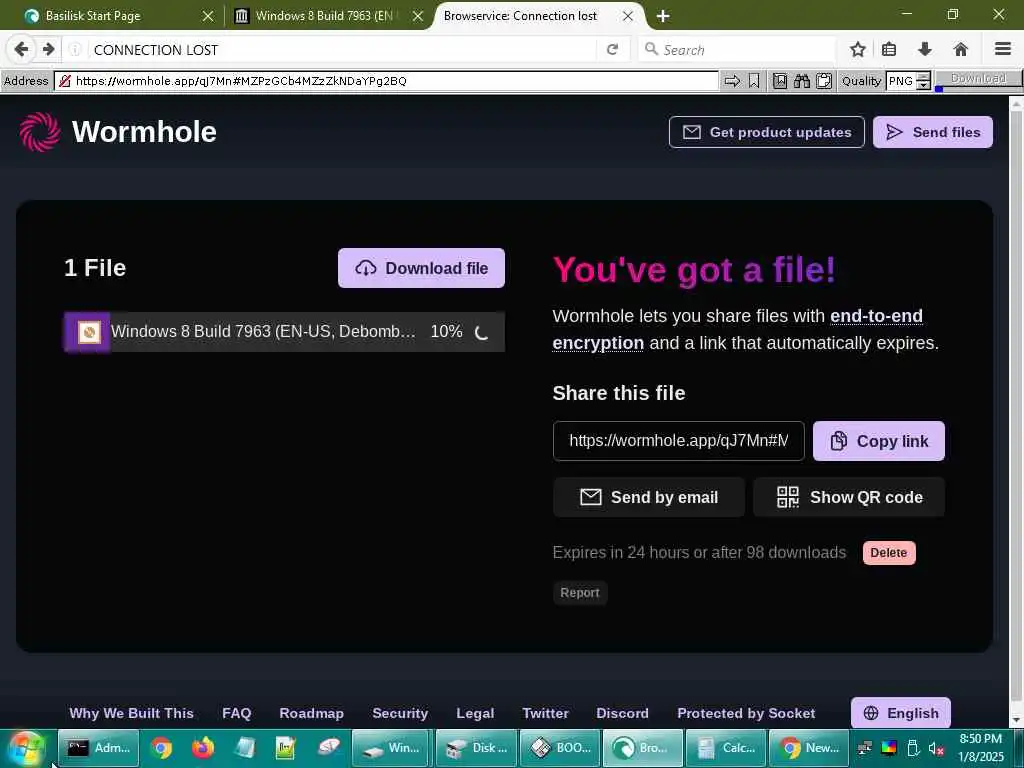Reload the page
This screenshot has height=768, width=1024.
(x=612, y=50)
